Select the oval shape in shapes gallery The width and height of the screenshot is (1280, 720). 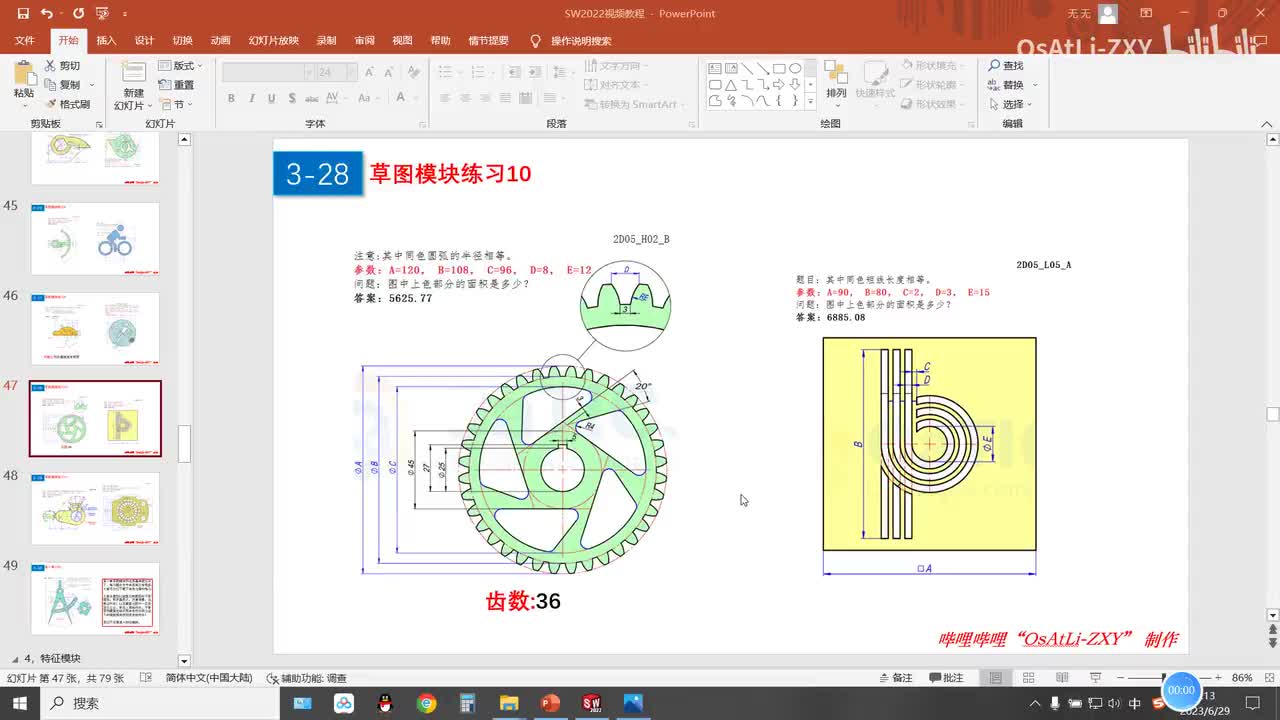795,68
